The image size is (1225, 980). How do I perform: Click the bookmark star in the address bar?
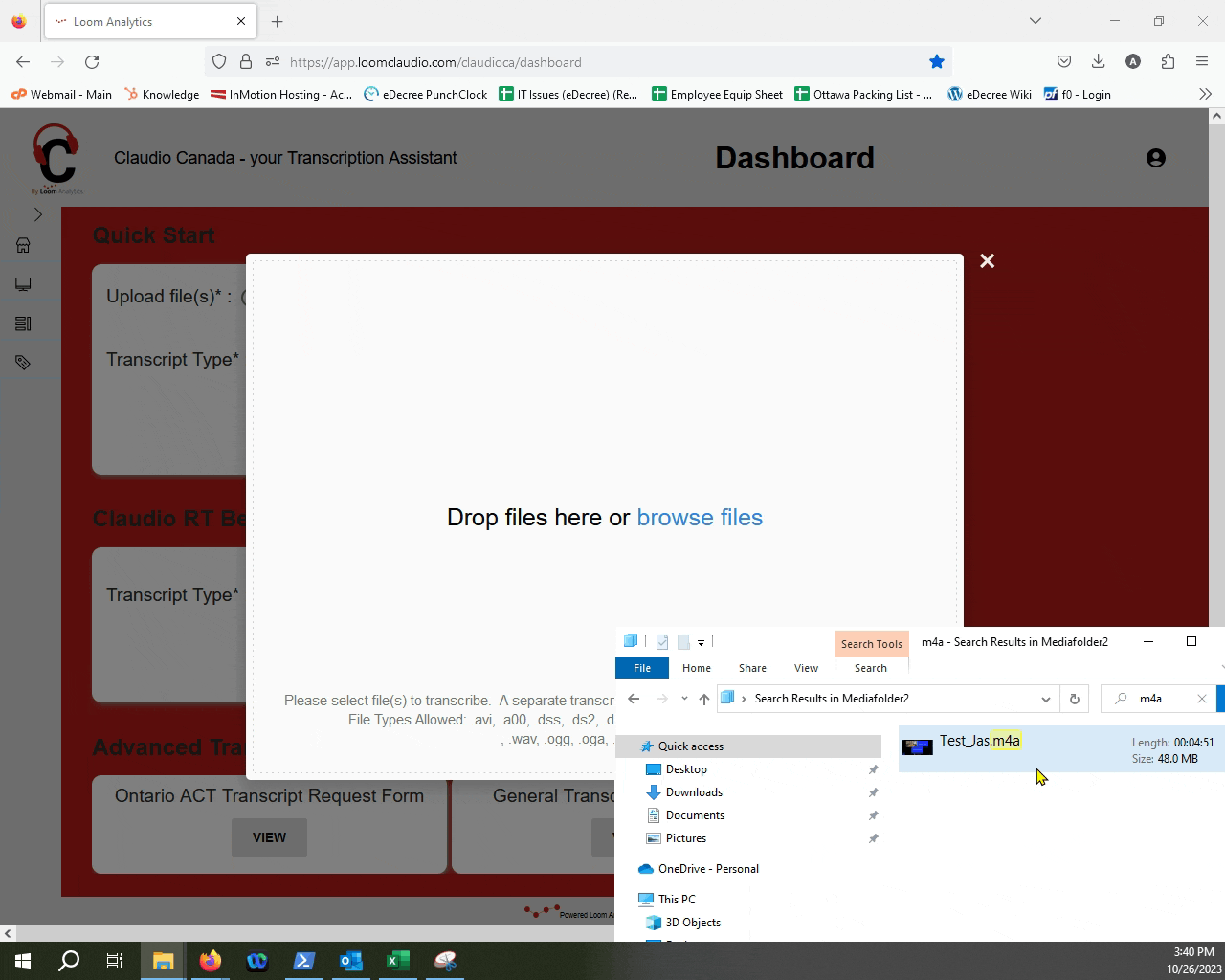[x=937, y=62]
